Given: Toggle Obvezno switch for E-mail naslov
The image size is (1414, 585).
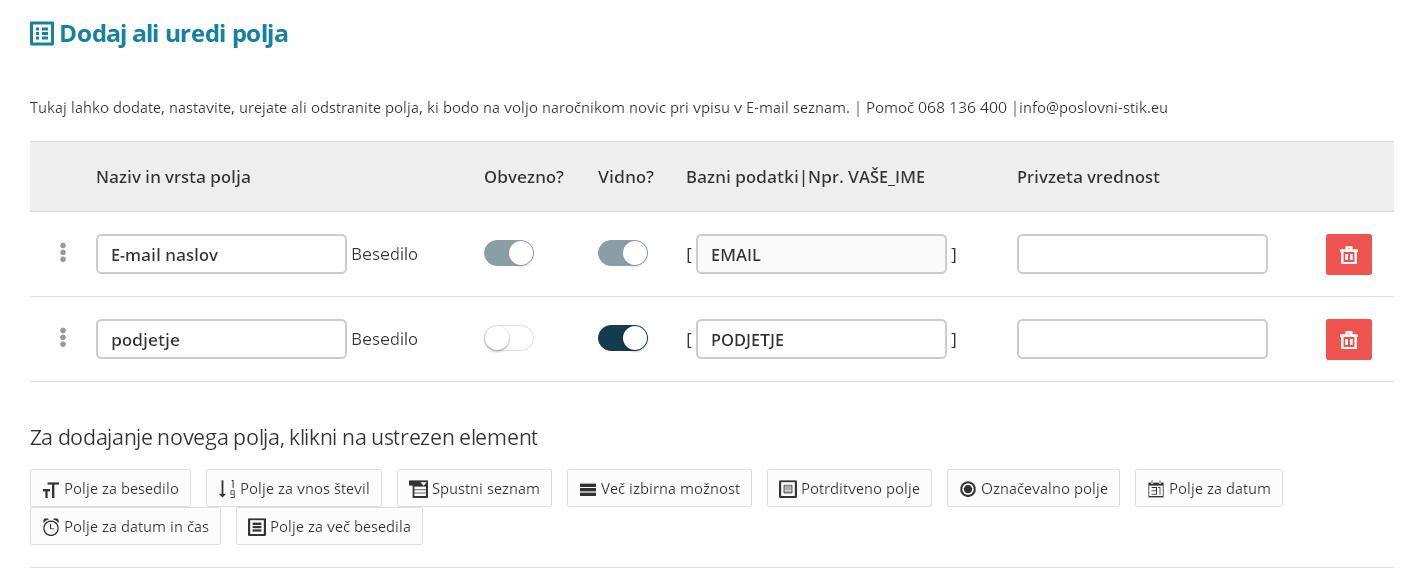Looking at the screenshot, I should [509, 253].
